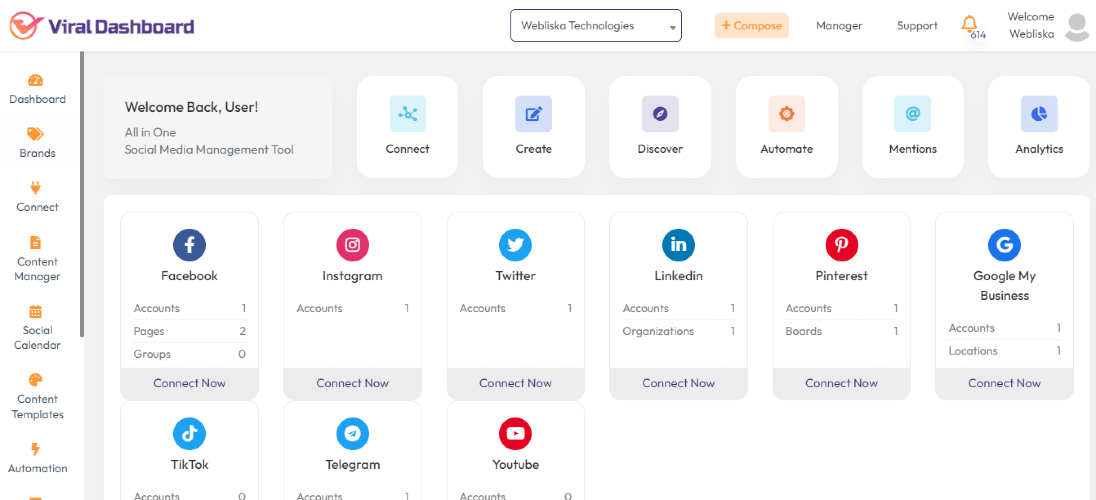The width and height of the screenshot is (1096, 500).
Task: Click the Create pencil icon tile
Action: pyautogui.click(x=533, y=127)
